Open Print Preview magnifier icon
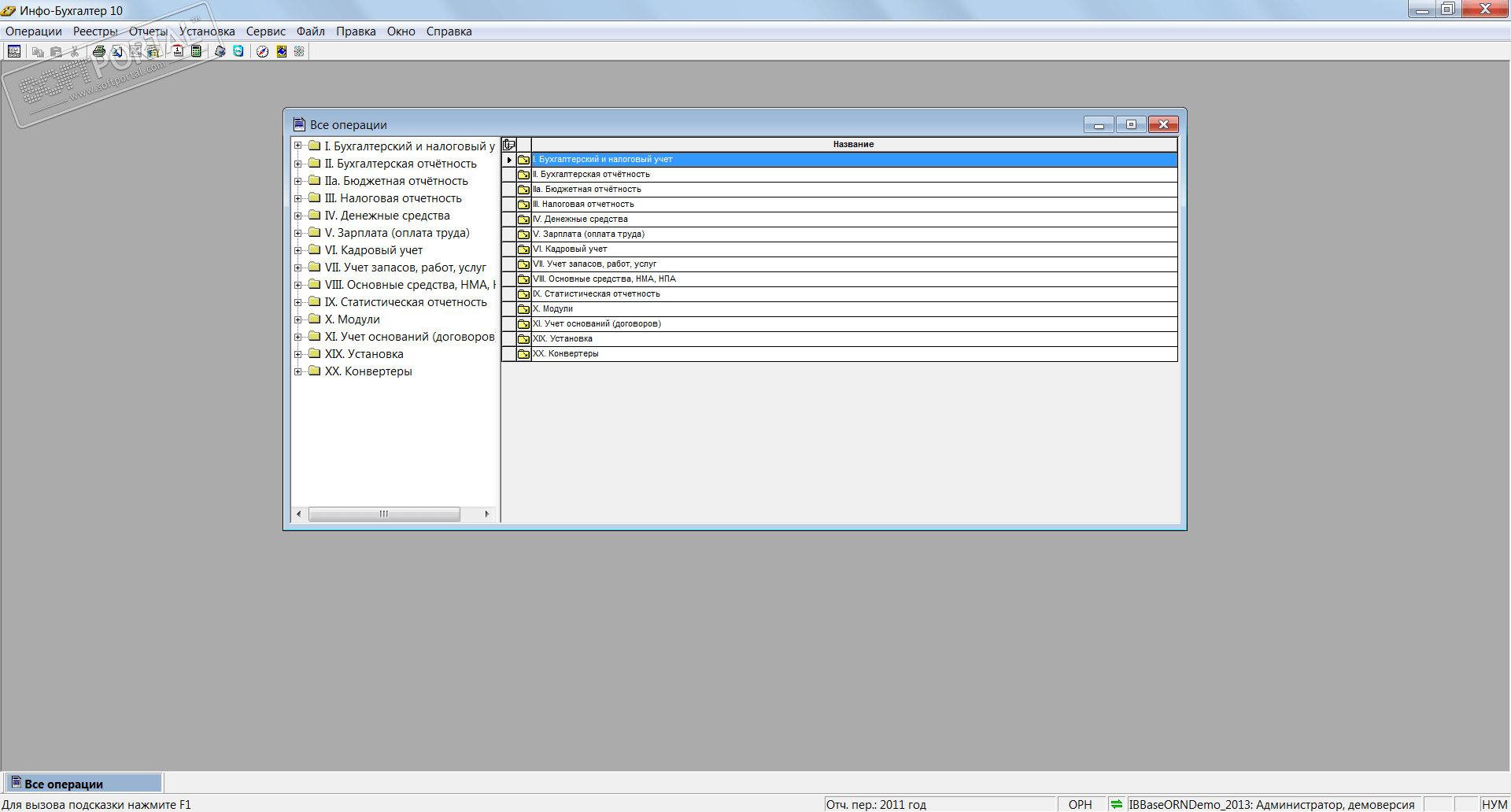1511x812 pixels. pos(117,51)
